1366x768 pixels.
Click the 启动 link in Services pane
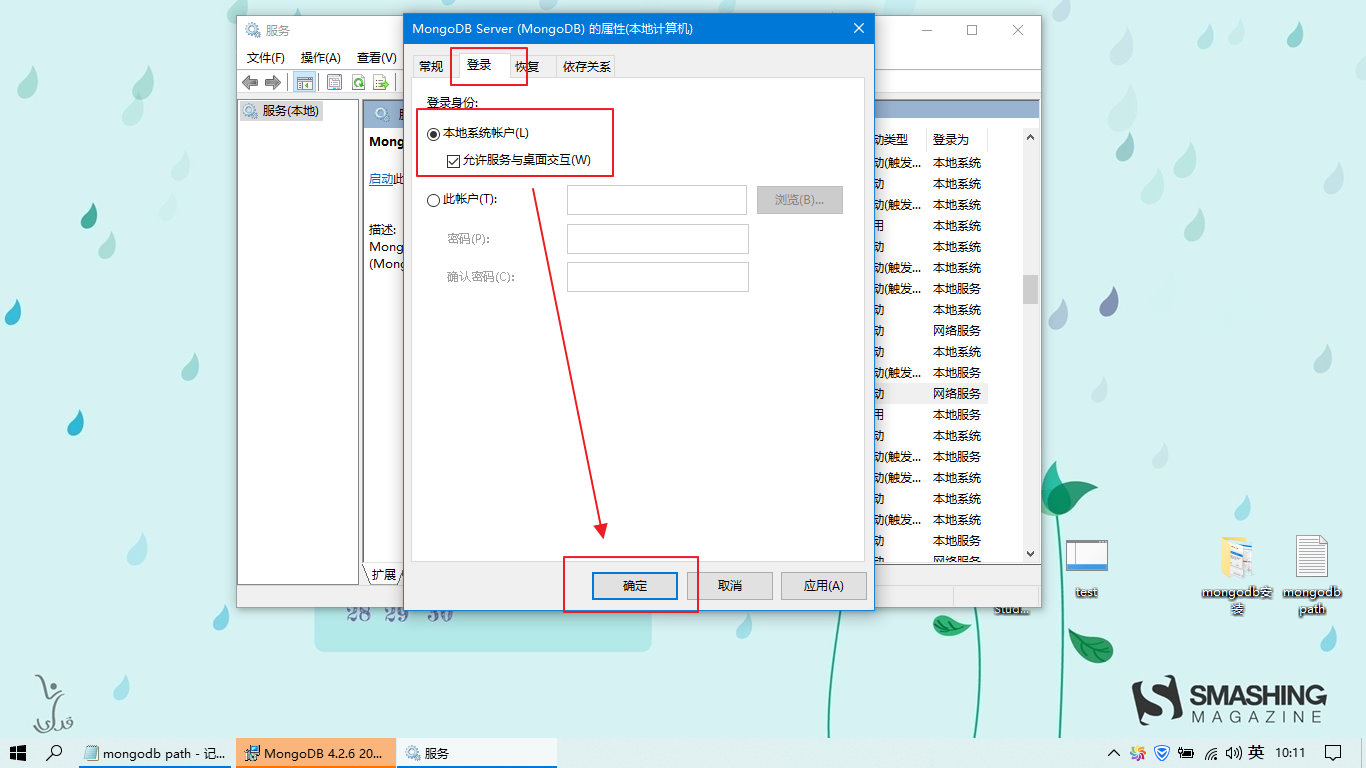pos(381,178)
